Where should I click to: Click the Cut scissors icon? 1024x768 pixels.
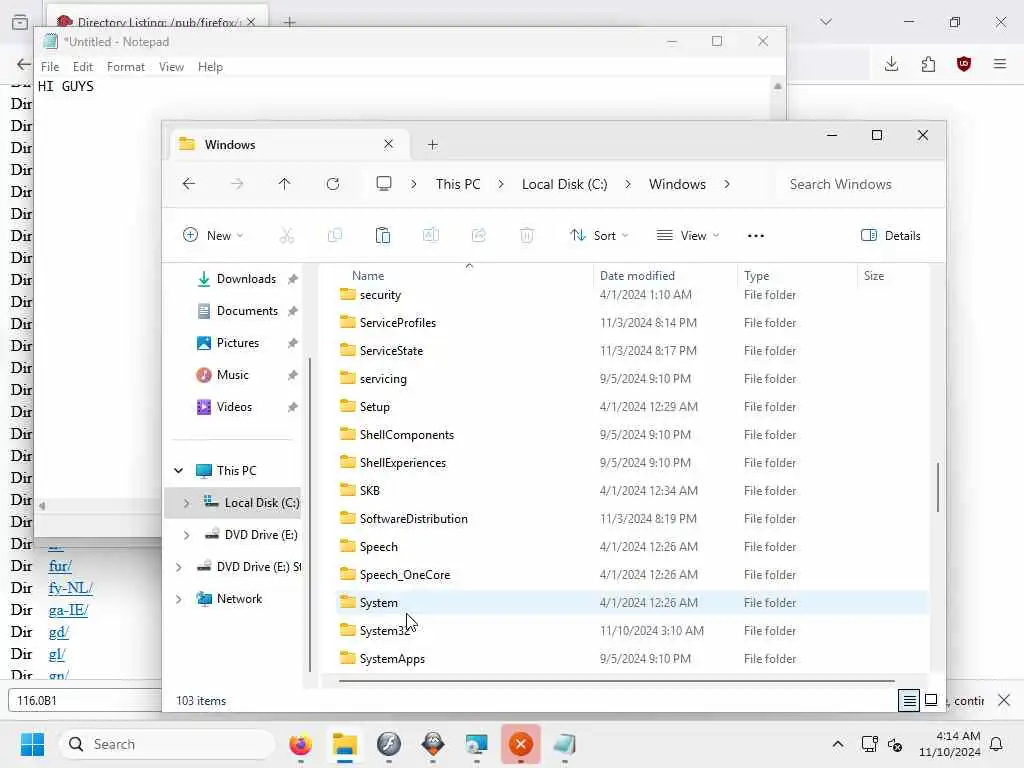287,236
